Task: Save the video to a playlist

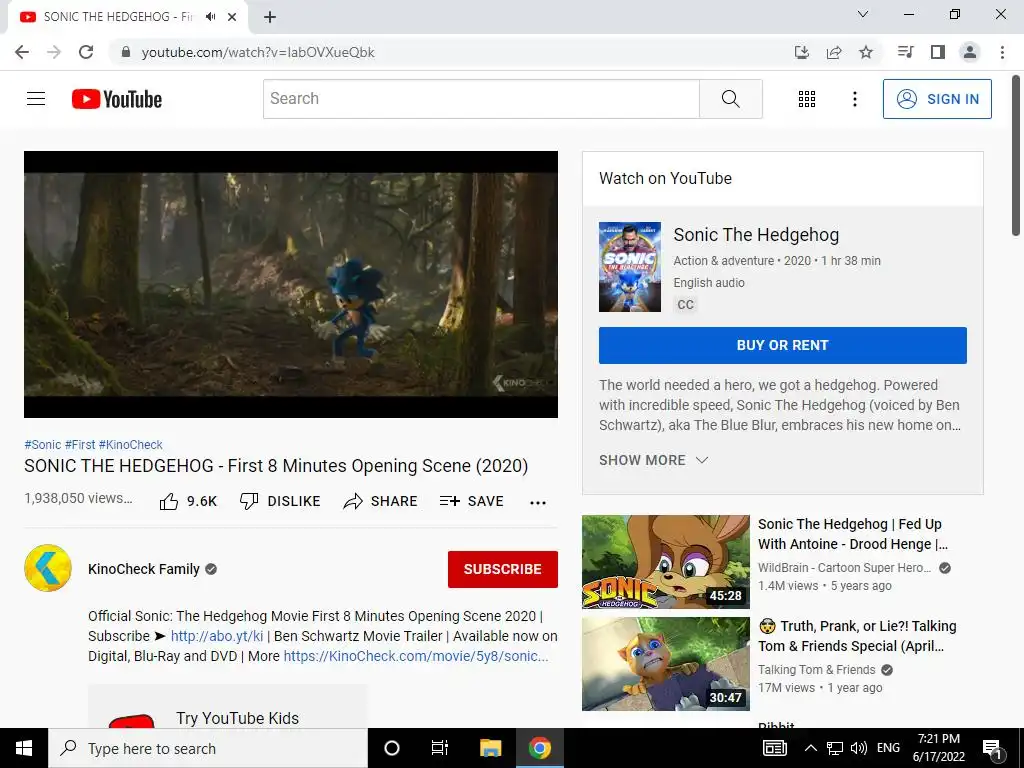Action: 472,502
